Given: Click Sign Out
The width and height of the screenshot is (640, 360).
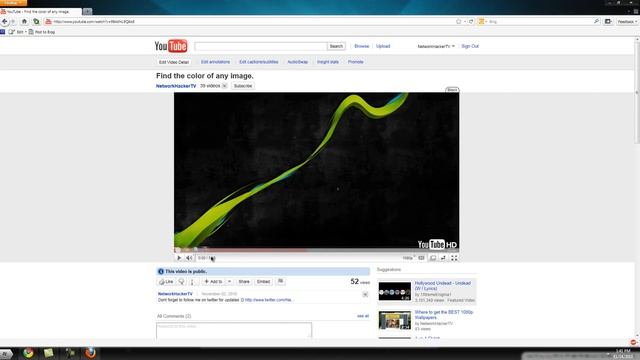Looking at the screenshot, I should [470, 46].
